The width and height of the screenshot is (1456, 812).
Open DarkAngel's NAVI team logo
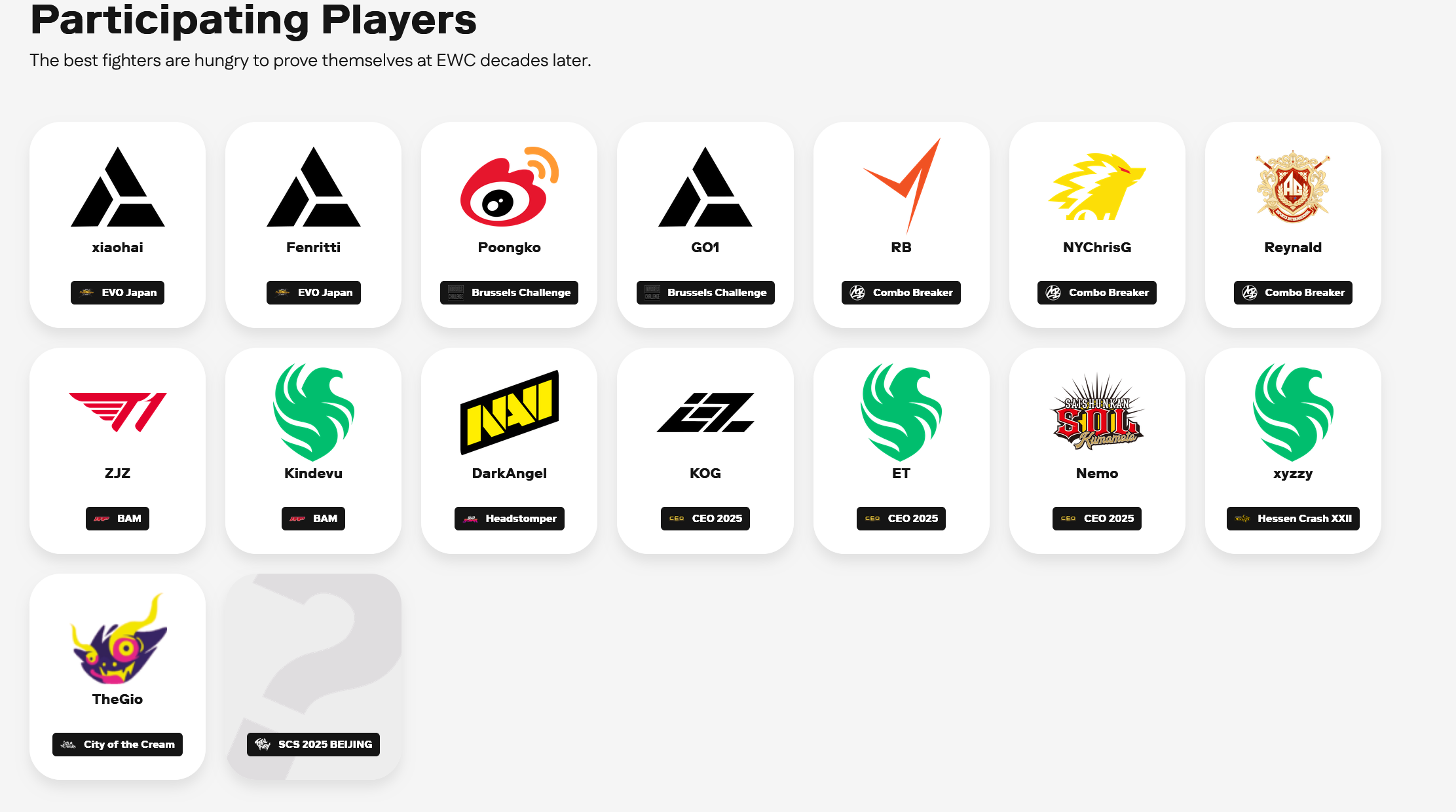point(510,413)
